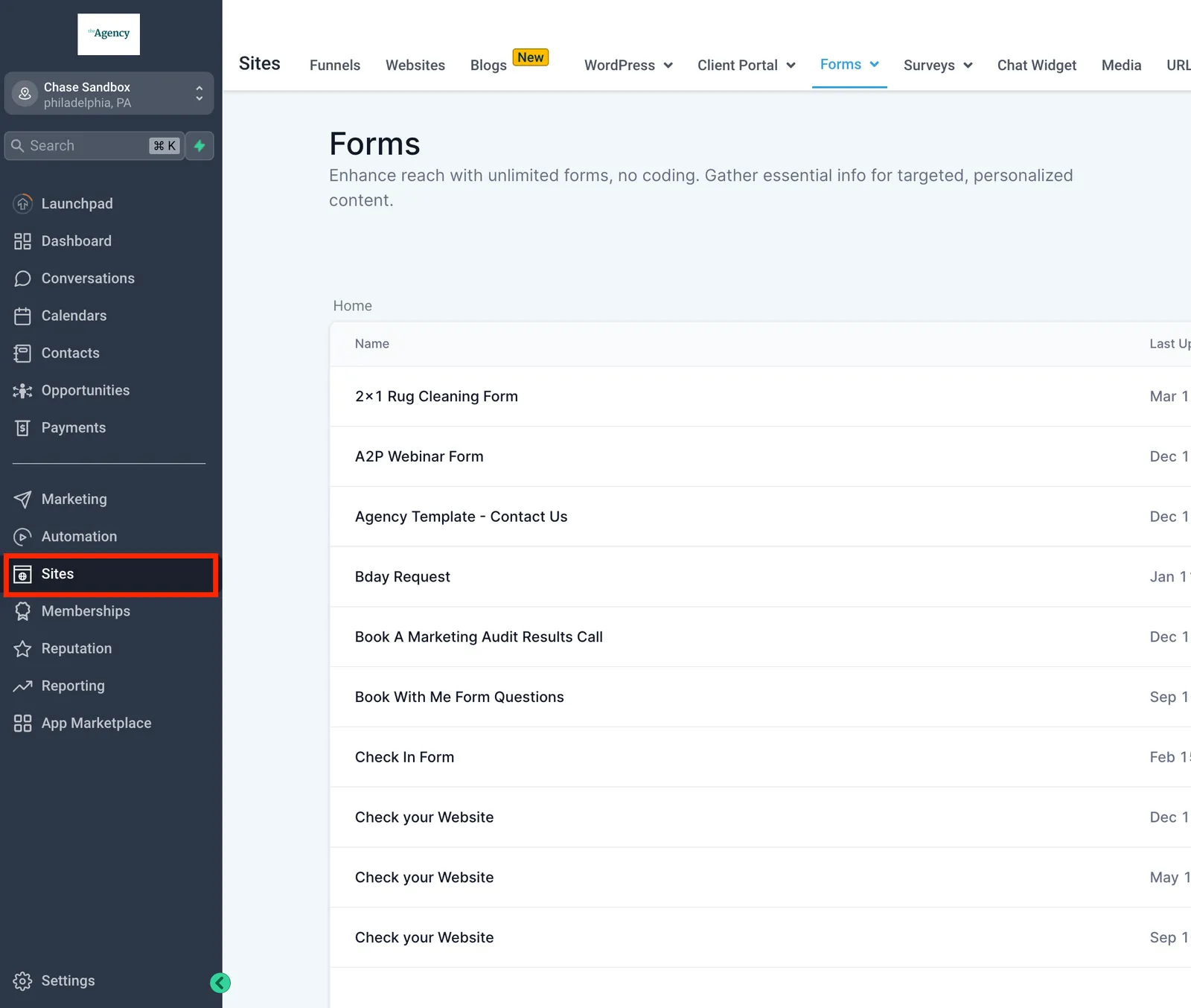Click the Opportunities network icon
Screen dimensions: 1191x1008
[23, 390]
